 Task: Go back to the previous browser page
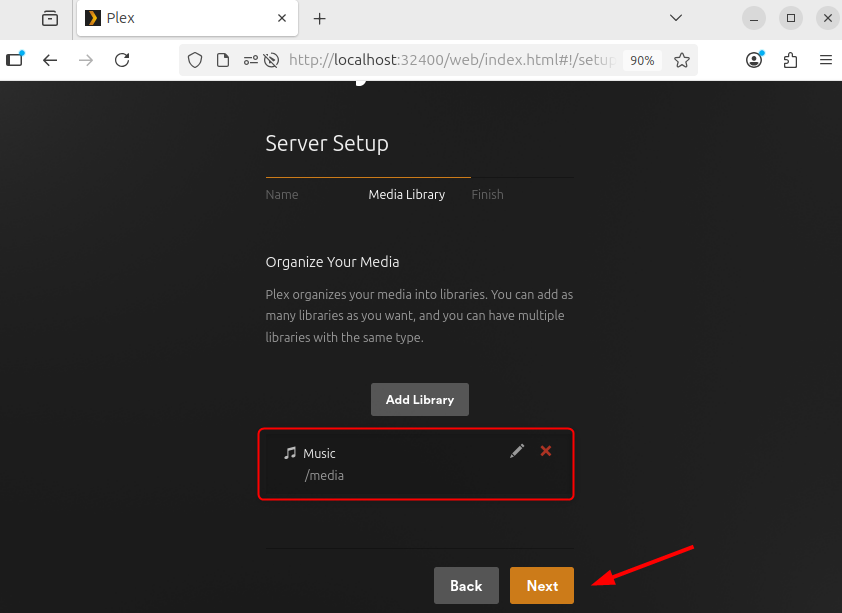point(50,60)
